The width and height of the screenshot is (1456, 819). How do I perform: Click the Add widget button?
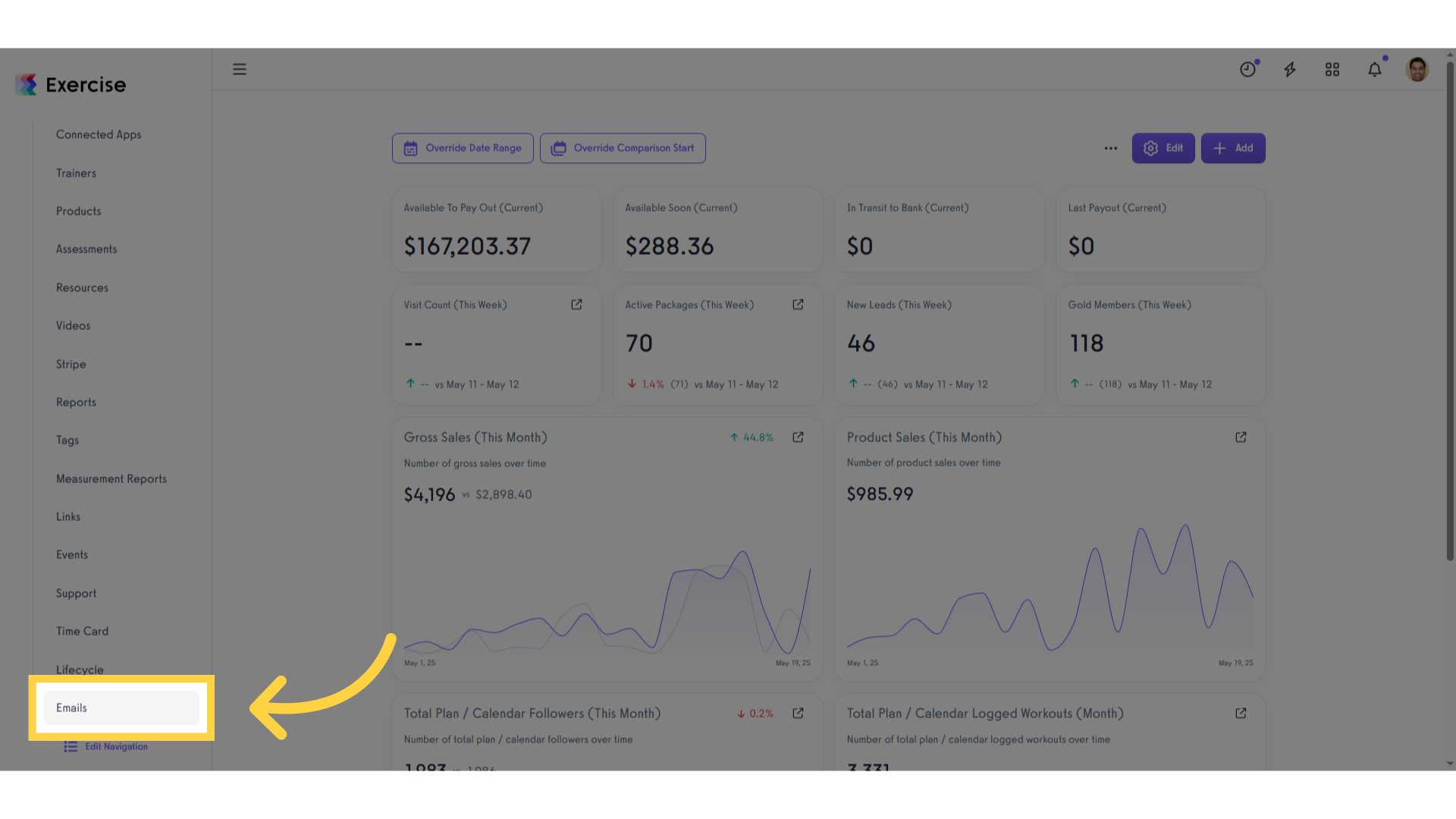pyautogui.click(x=1233, y=148)
